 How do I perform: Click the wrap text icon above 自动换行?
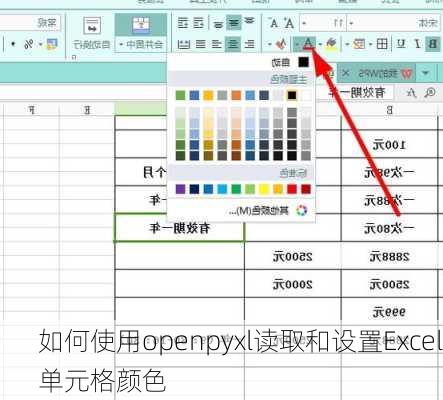coord(91,25)
